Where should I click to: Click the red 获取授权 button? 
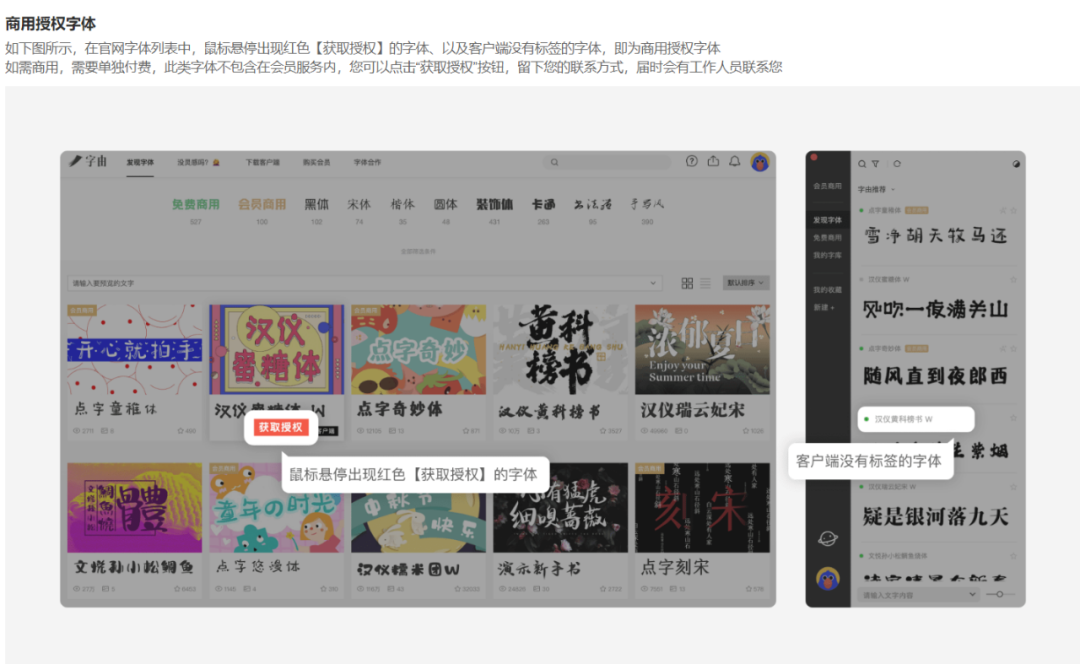pyautogui.click(x=280, y=427)
